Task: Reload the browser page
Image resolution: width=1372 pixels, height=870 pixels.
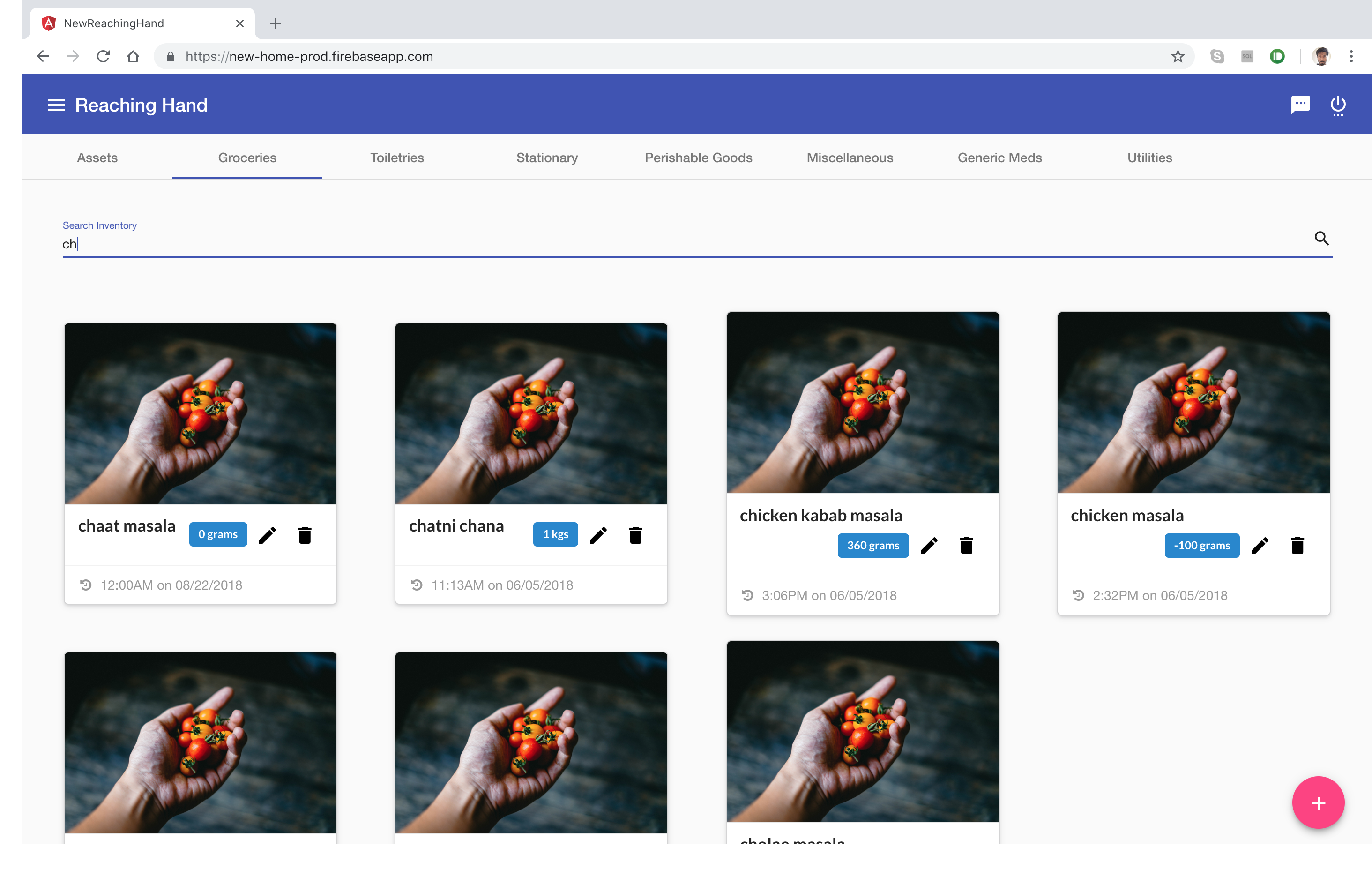Action: coord(103,56)
